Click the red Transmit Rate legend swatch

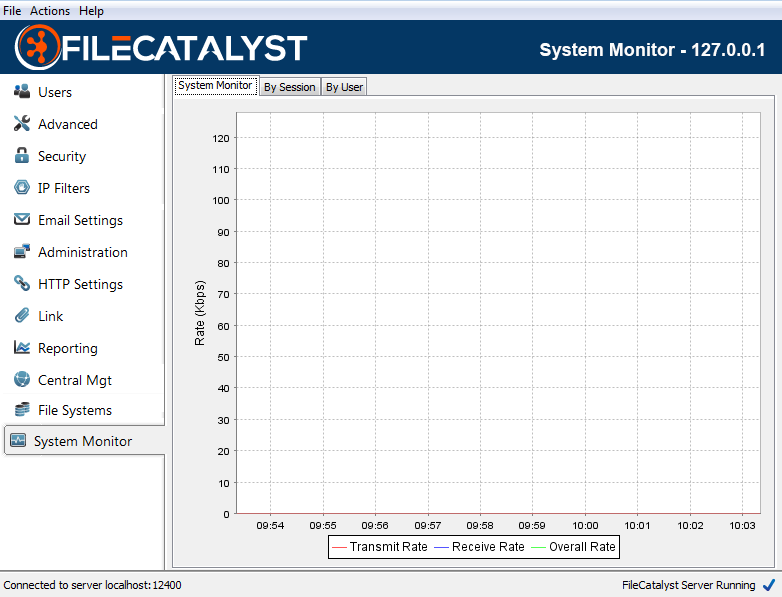pyautogui.click(x=339, y=547)
